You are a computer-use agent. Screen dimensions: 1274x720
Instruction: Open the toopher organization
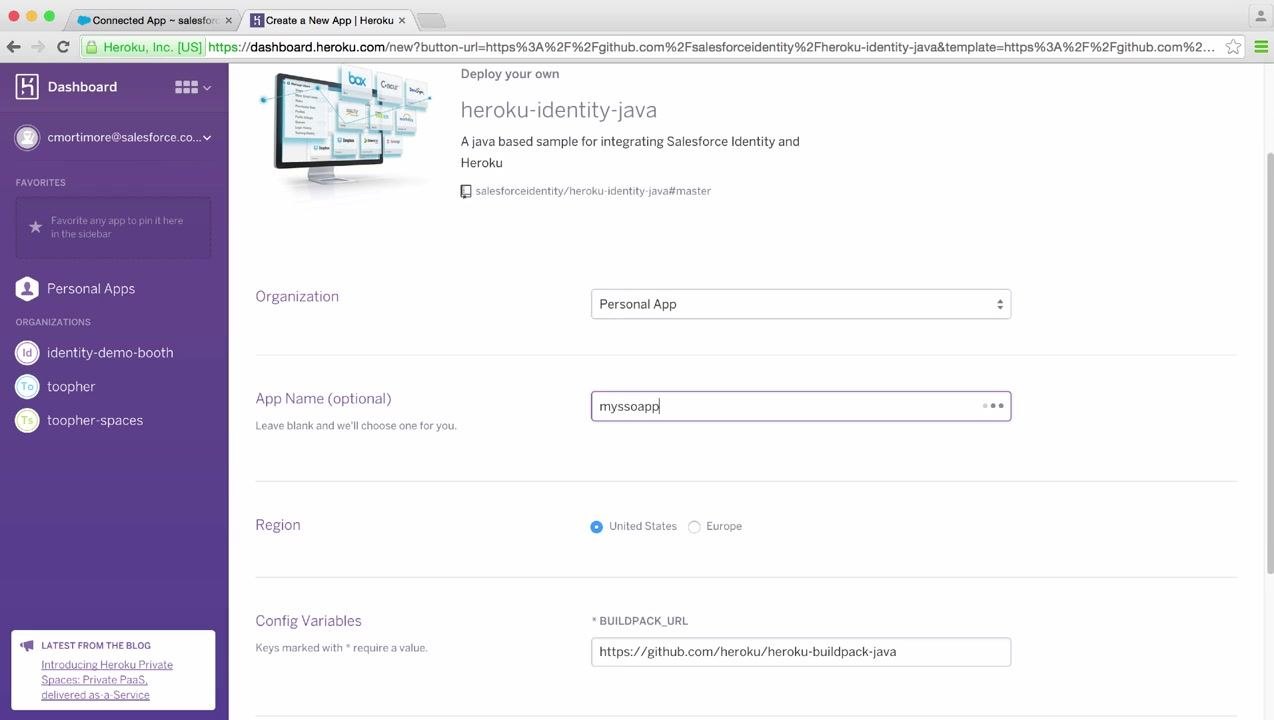[x=71, y=387]
